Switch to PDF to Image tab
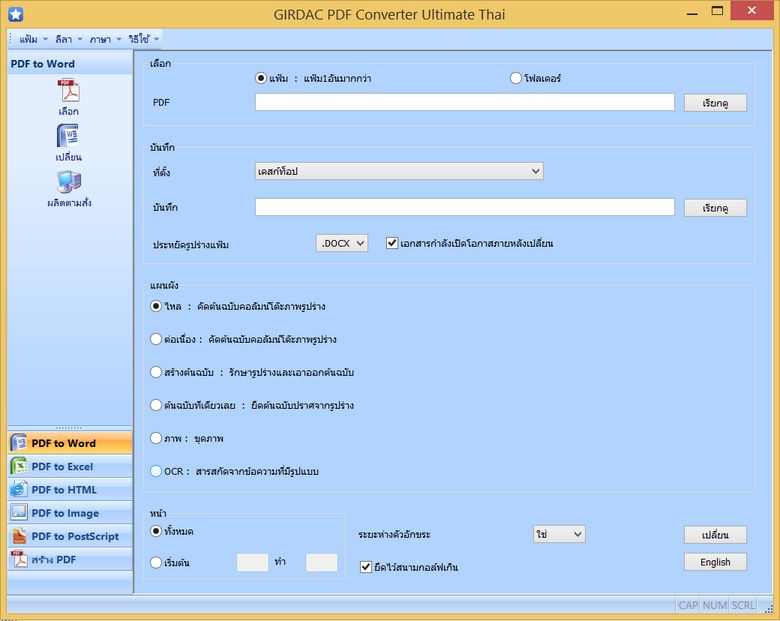Screen dimensions: 780x621 point(70,513)
